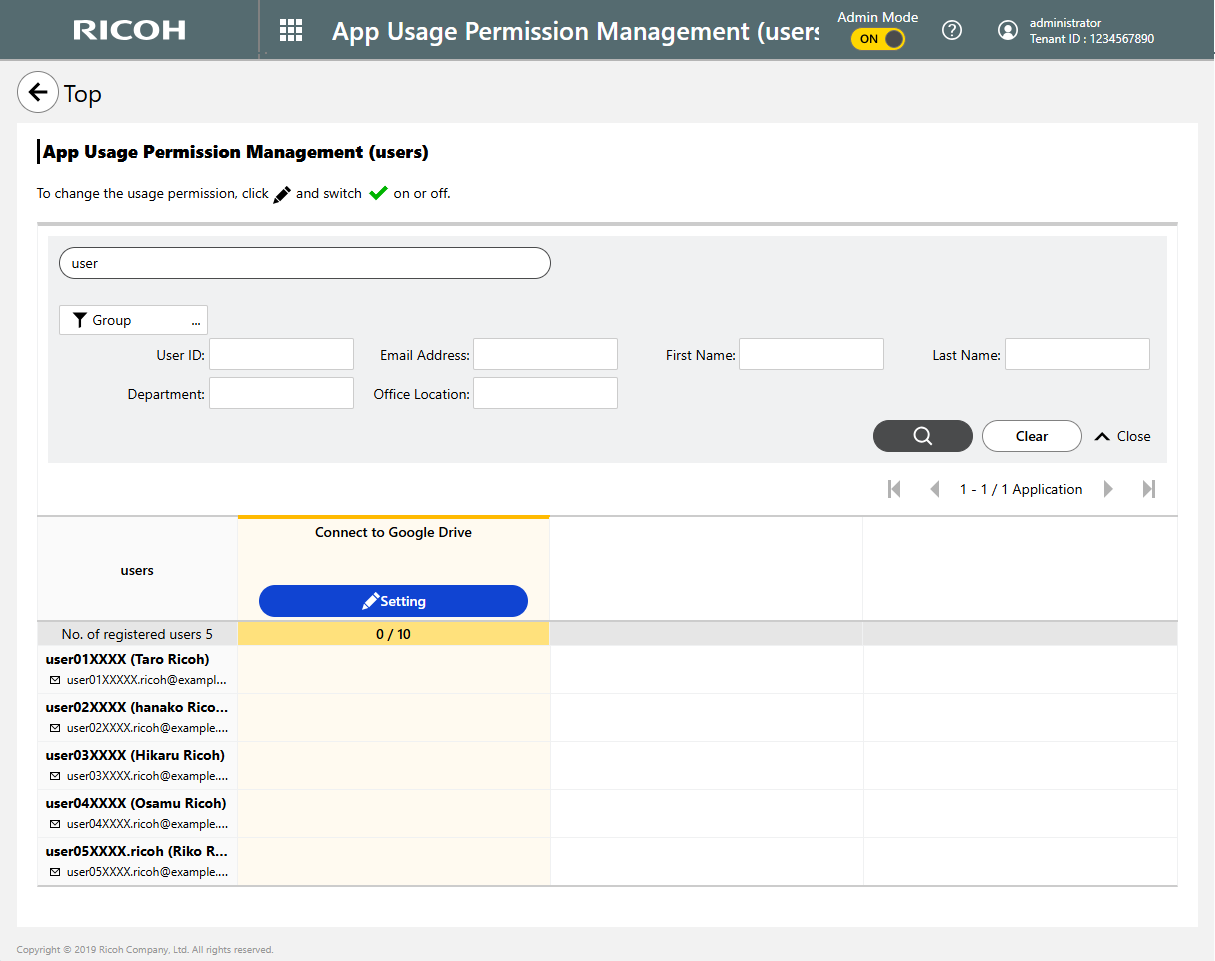1215x961 pixels.
Task: Toggle the Admin Mode switch off
Action: [x=878, y=39]
